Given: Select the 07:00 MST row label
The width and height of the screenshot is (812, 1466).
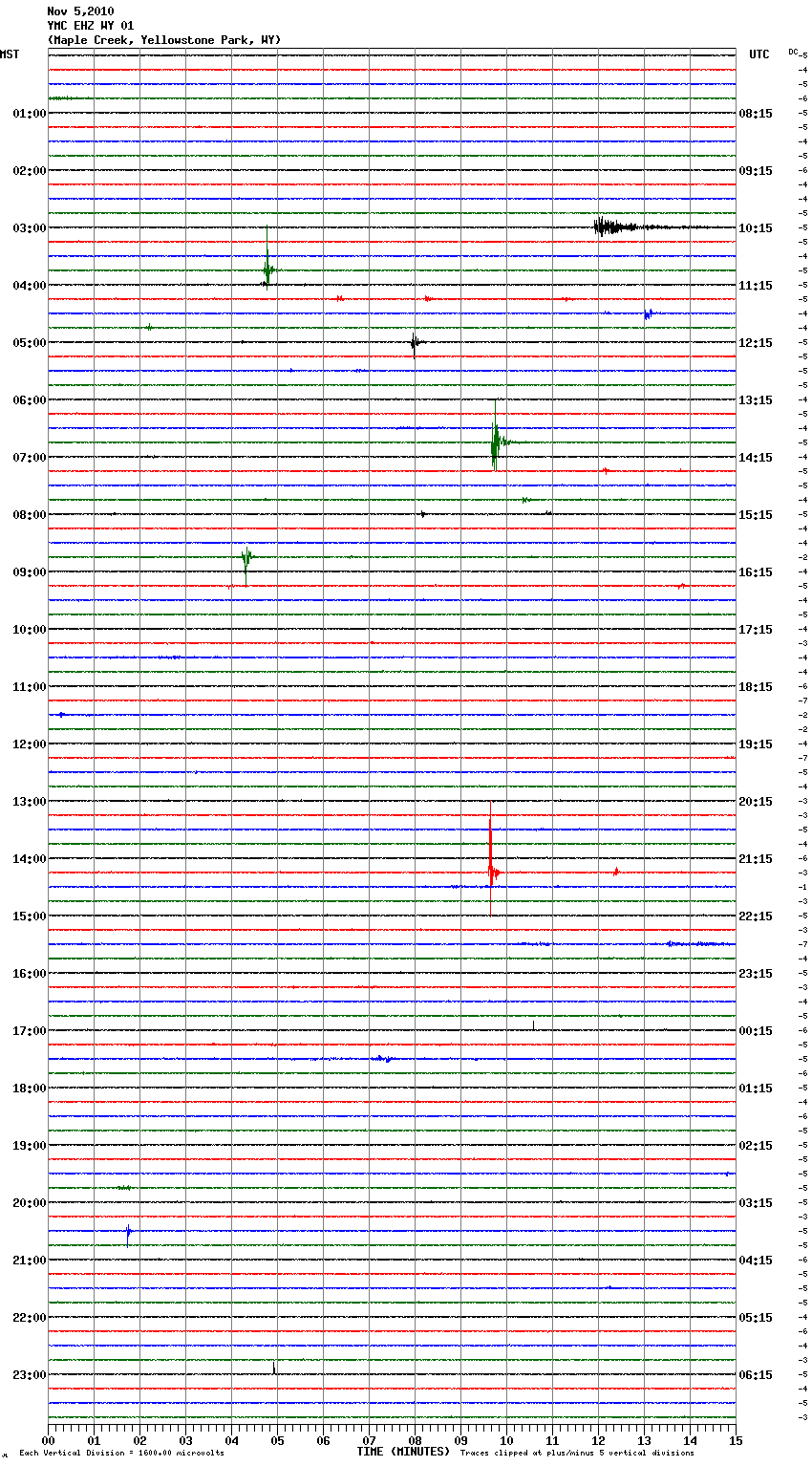Looking at the screenshot, I should 30,457.
